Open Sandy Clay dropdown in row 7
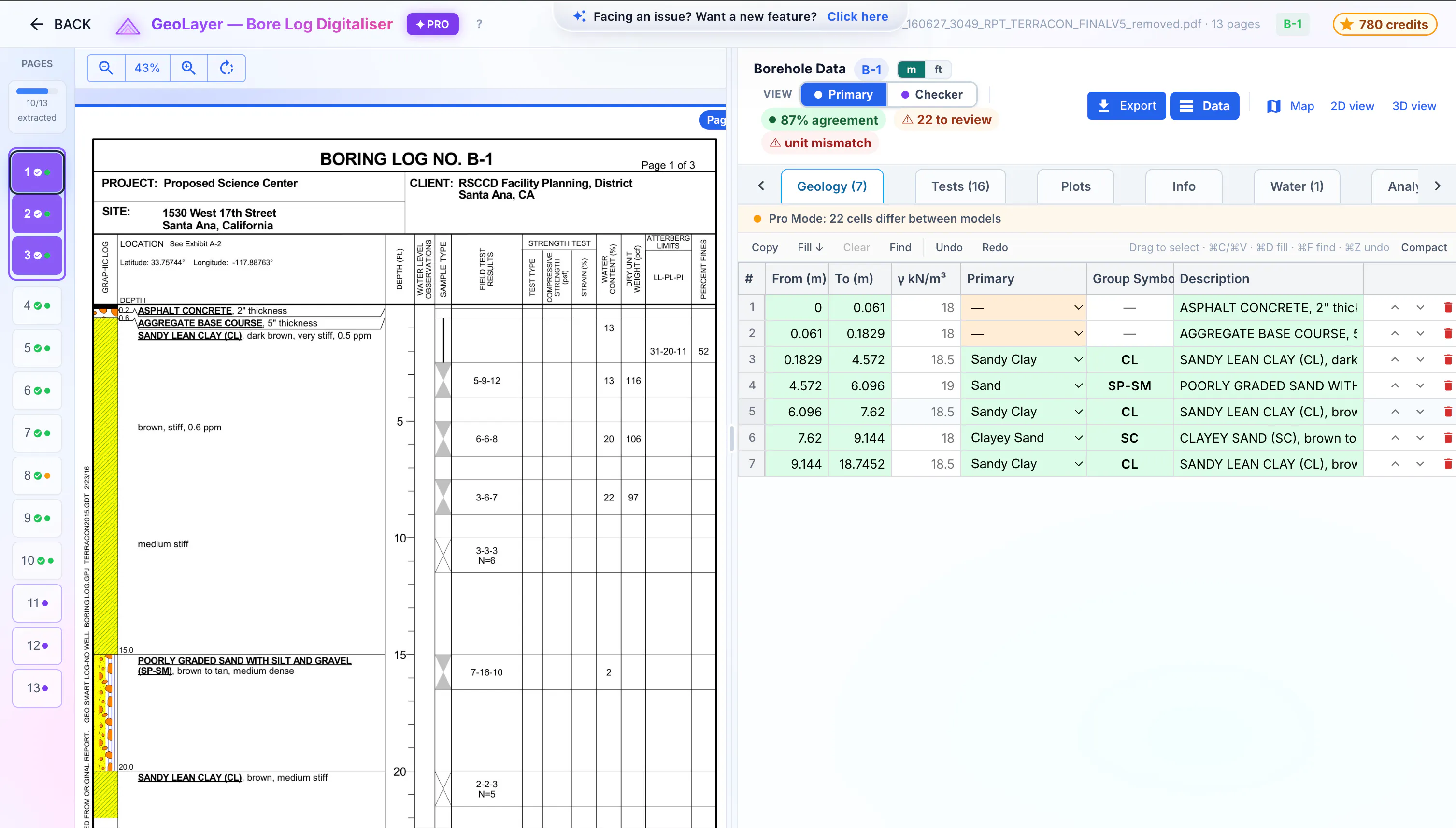The height and width of the screenshot is (828, 1456). 1023,464
